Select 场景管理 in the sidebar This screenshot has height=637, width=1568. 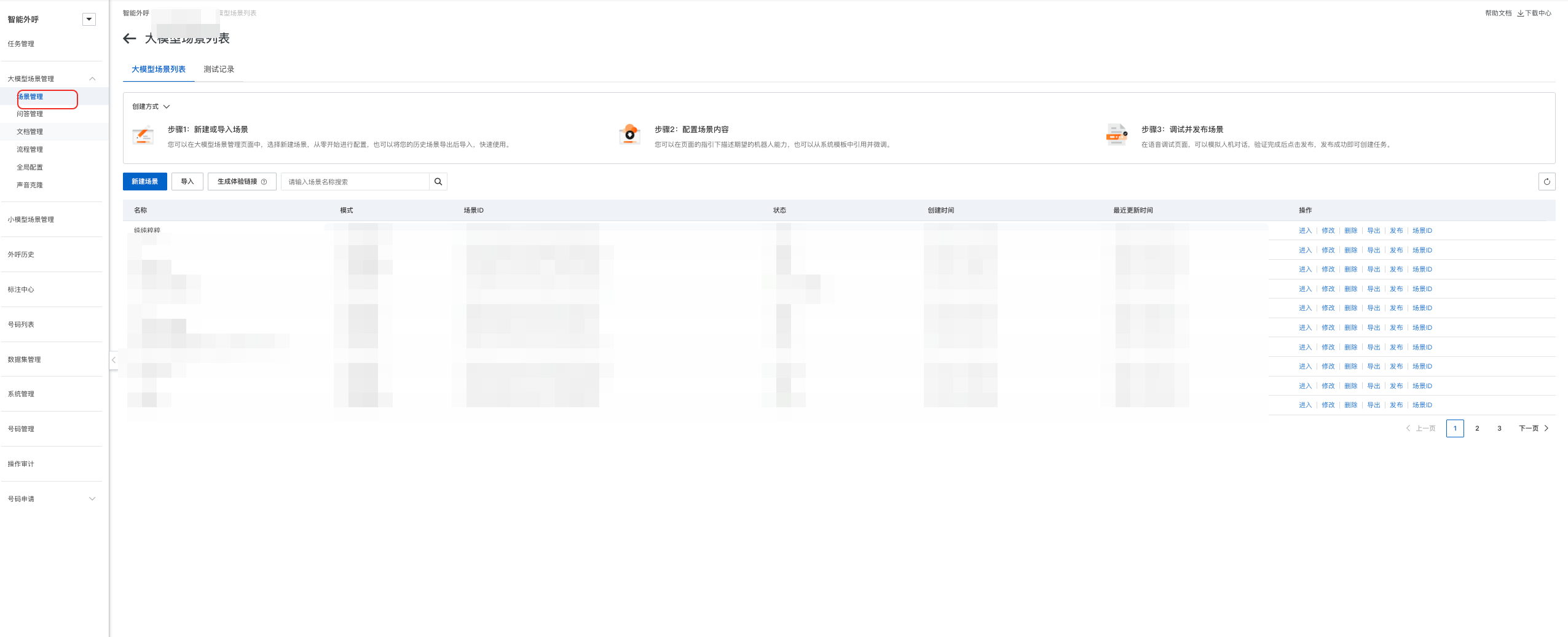pyautogui.click(x=30, y=97)
